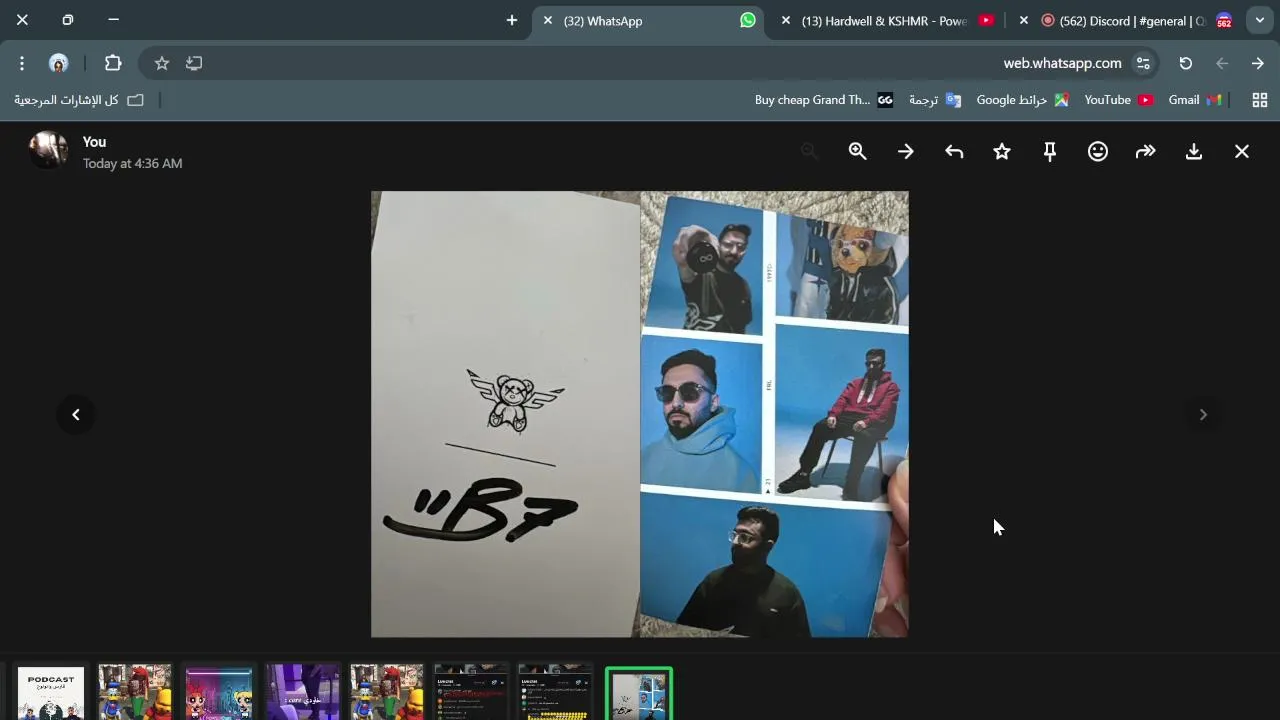Reload the WhatsApp page
This screenshot has height=720, width=1280.
1186,63
